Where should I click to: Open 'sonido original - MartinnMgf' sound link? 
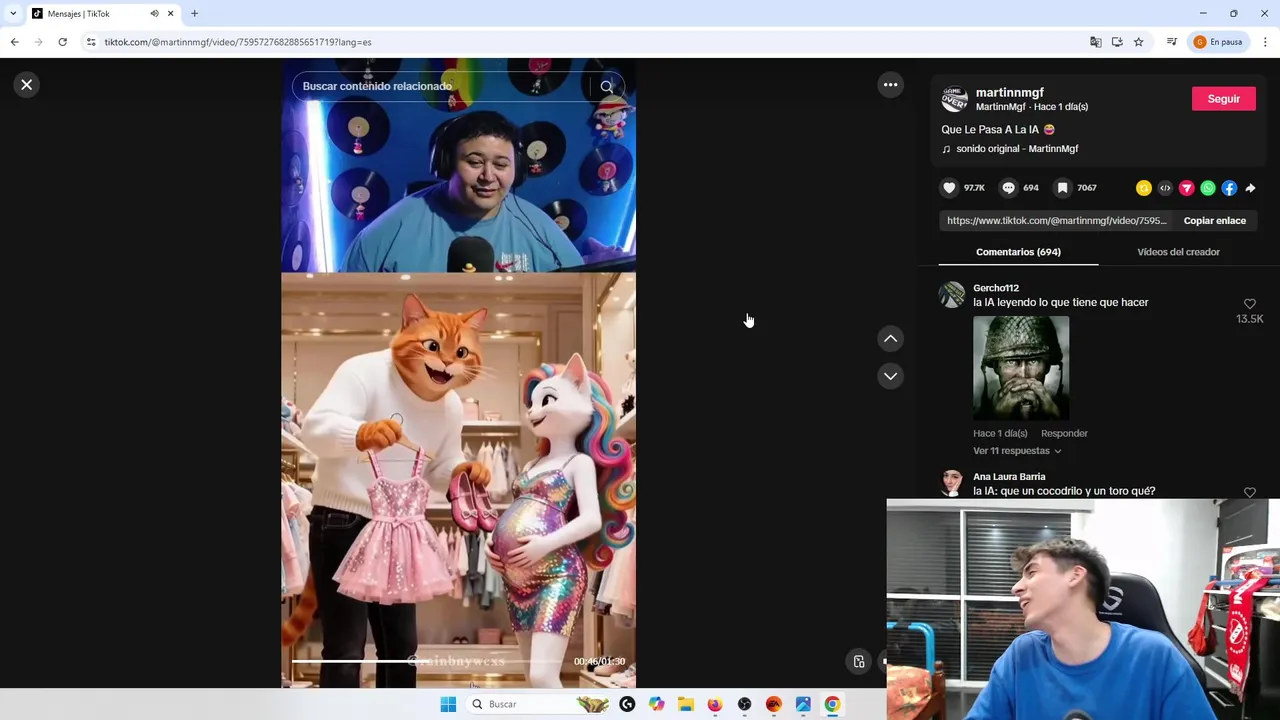click(1017, 149)
